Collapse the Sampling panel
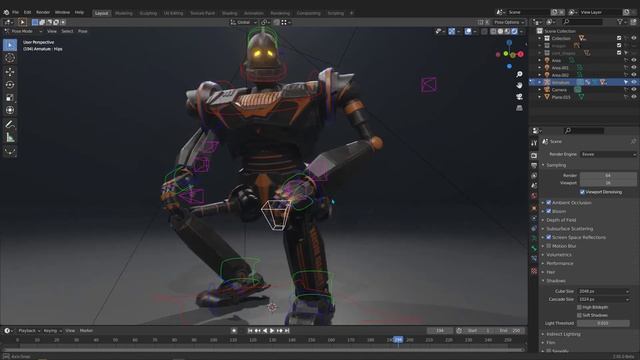This screenshot has width=640, height=360. pyautogui.click(x=556, y=165)
